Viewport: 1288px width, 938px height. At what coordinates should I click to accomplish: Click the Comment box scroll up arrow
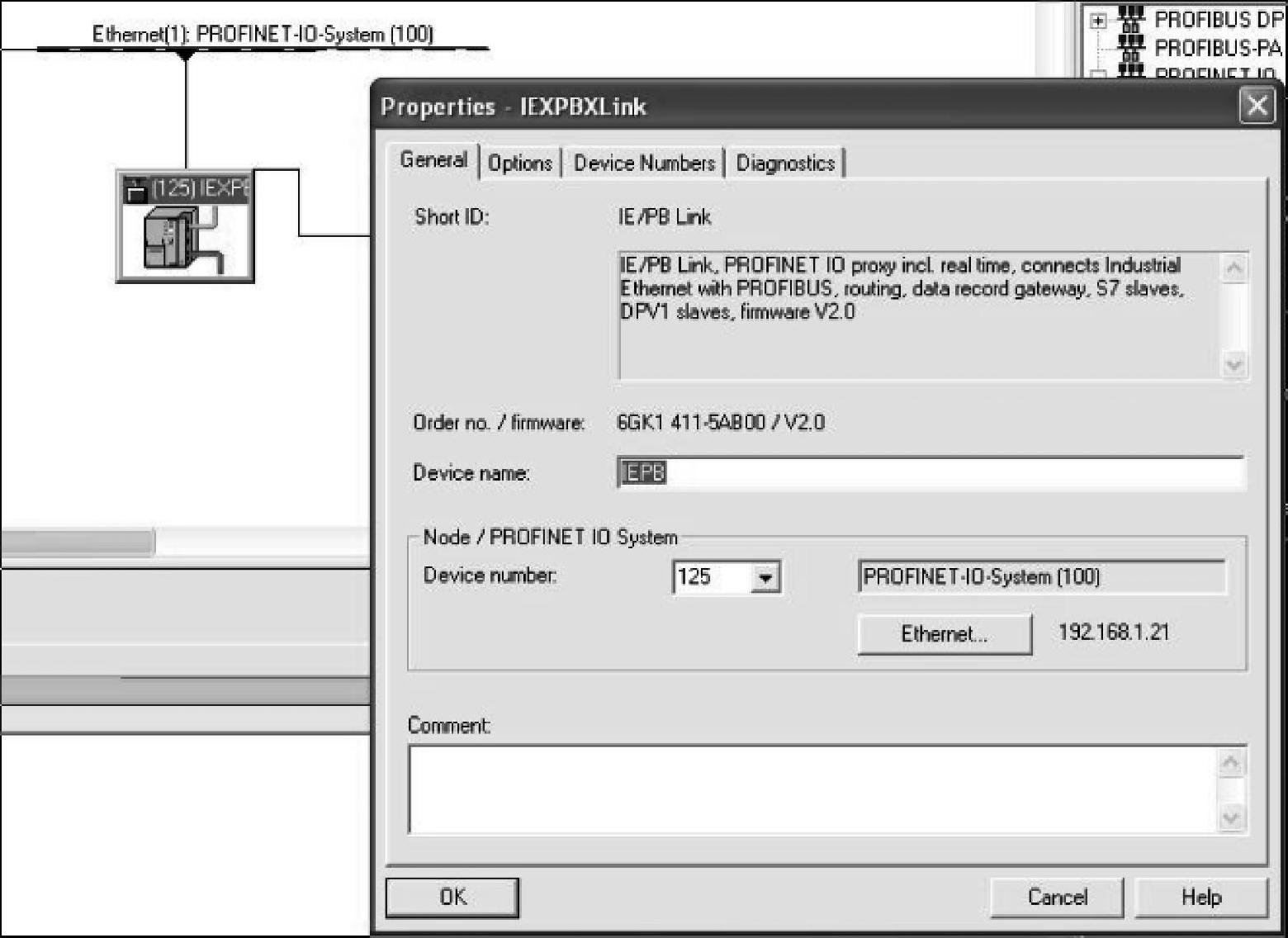pos(1230,762)
